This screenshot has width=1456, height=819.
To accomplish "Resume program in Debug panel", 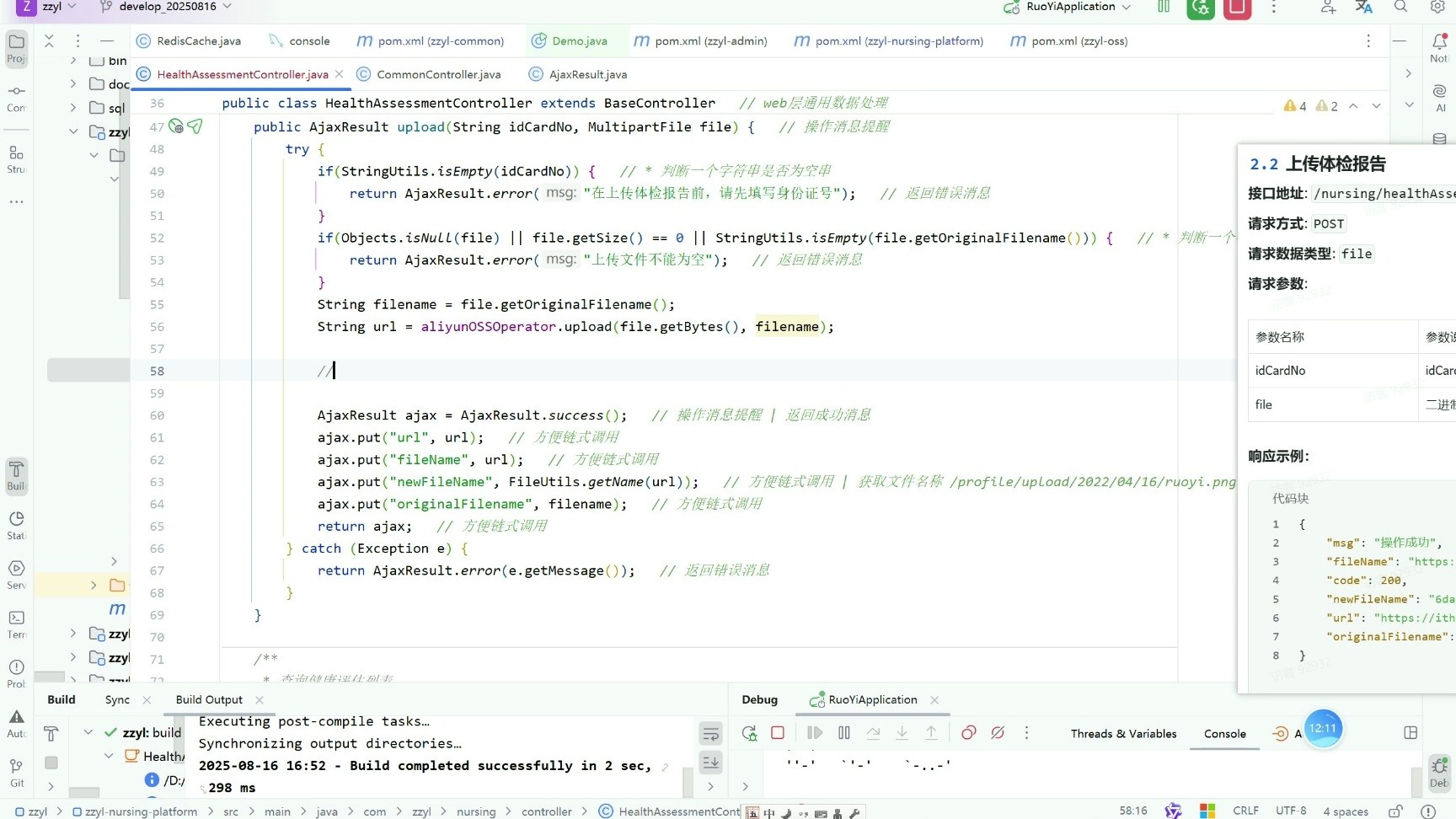I will pyautogui.click(x=815, y=733).
